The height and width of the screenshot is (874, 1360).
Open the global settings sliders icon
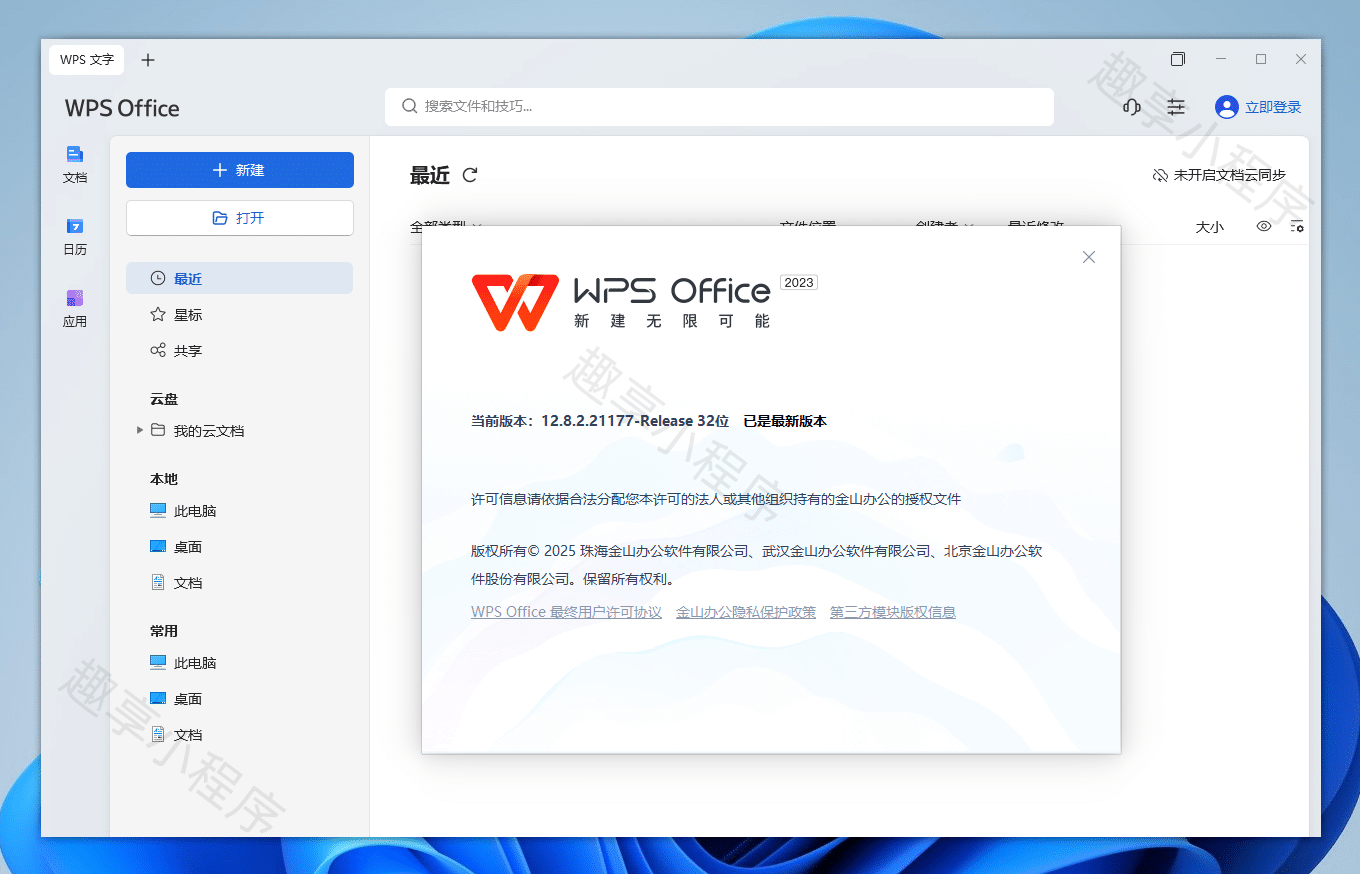[x=1176, y=107]
